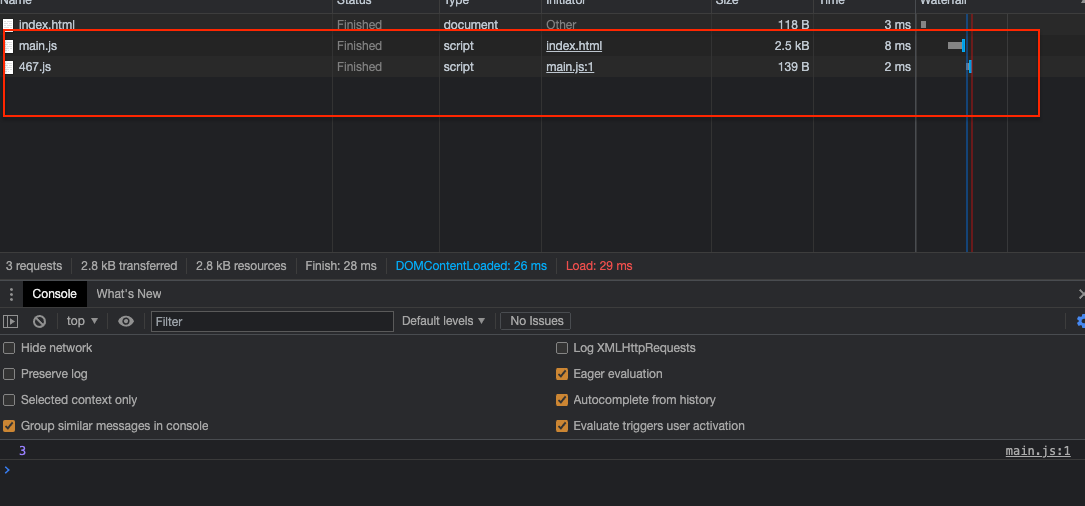Open main.js:1 source link in console
This screenshot has height=506, width=1085.
tap(1038, 451)
